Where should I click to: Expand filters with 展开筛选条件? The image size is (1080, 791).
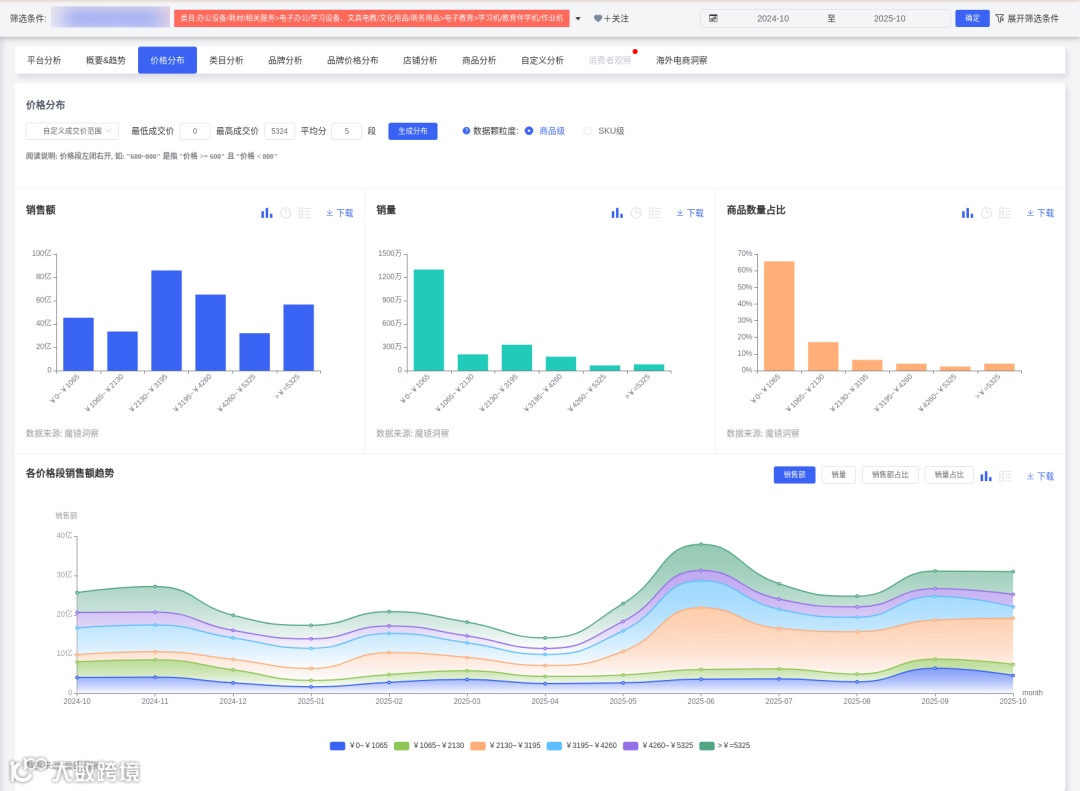1027,19
